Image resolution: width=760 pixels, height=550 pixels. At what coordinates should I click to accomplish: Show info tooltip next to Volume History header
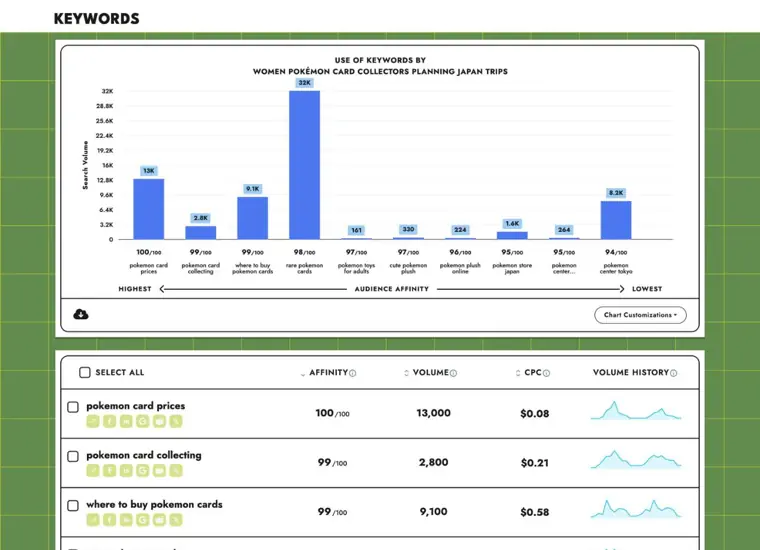click(x=674, y=373)
